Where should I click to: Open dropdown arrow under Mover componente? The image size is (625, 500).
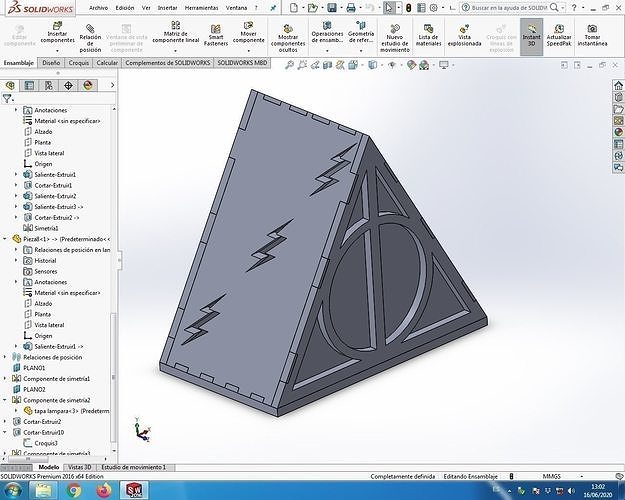(x=248, y=51)
